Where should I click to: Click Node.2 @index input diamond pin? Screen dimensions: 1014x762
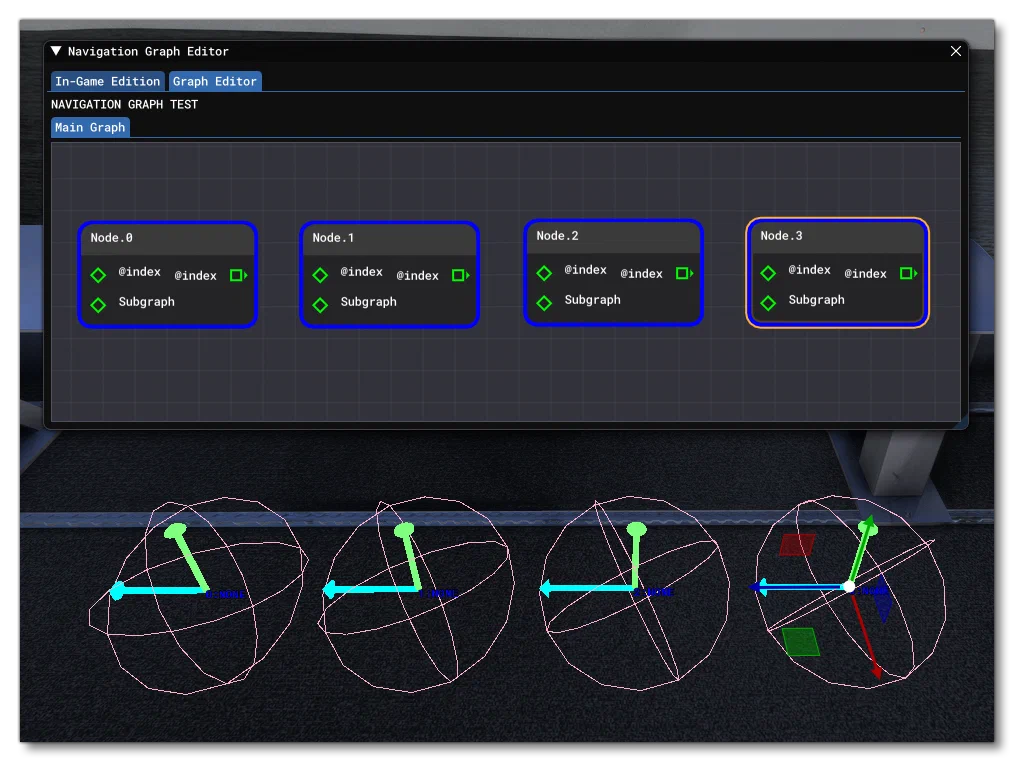(x=544, y=274)
